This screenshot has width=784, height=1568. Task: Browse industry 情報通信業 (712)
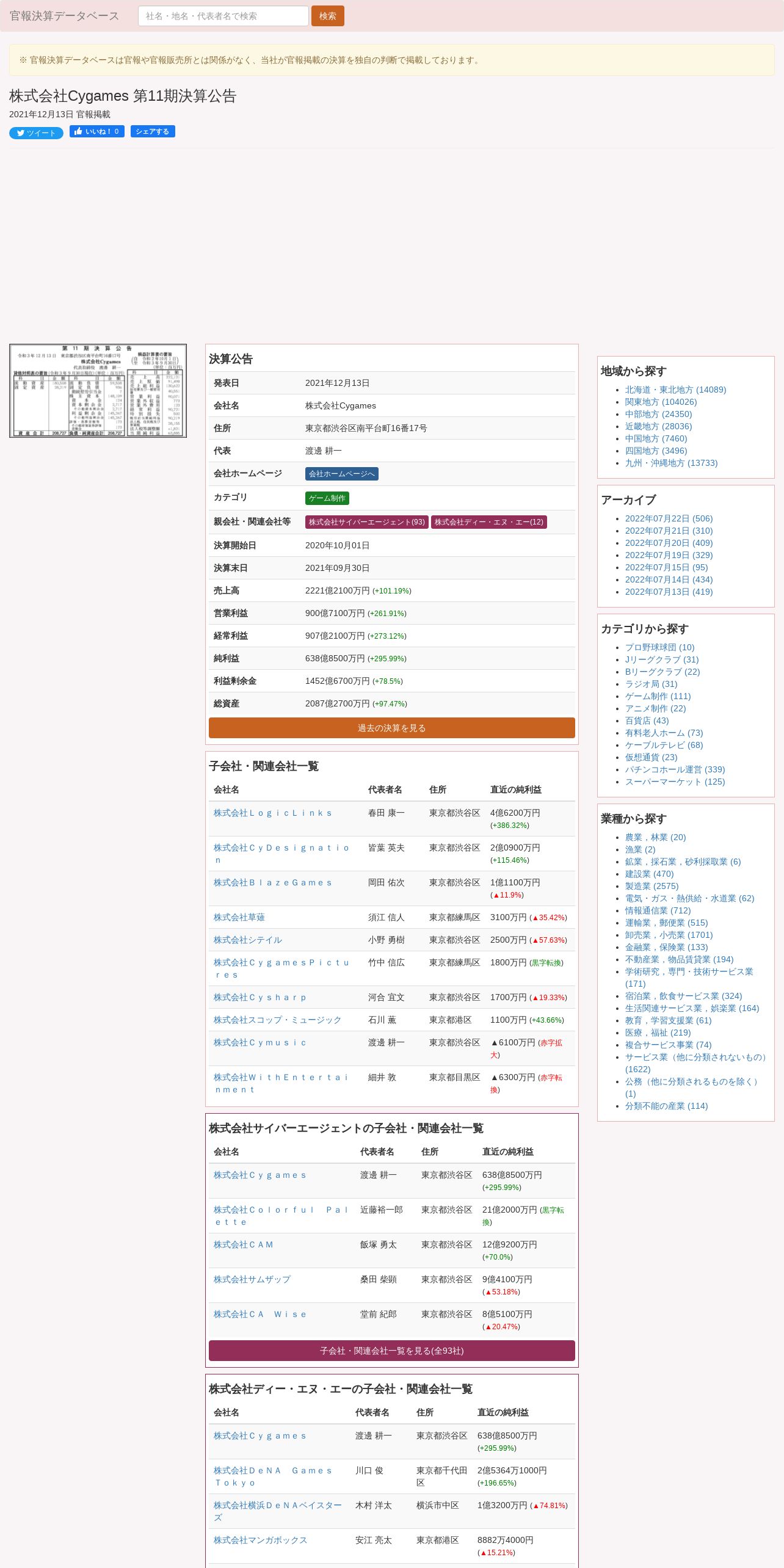[658, 910]
